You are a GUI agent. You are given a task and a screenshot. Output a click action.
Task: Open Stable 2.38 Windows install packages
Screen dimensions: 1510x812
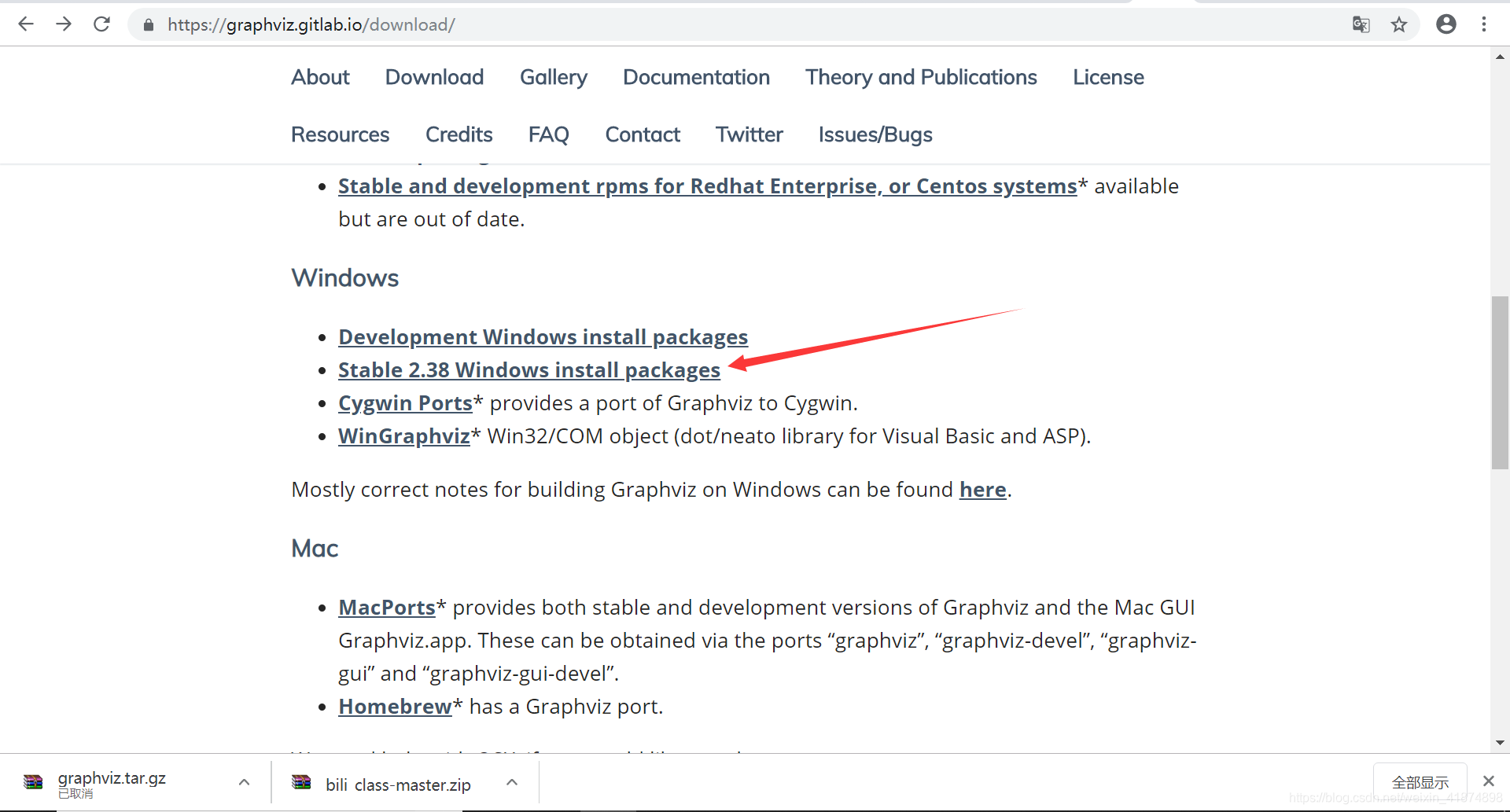[x=528, y=370]
